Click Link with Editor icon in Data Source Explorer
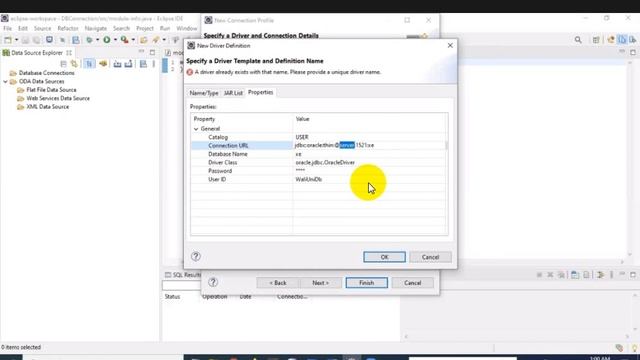Viewport: 640px width, 360px height. pyautogui.click(x=74, y=64)
